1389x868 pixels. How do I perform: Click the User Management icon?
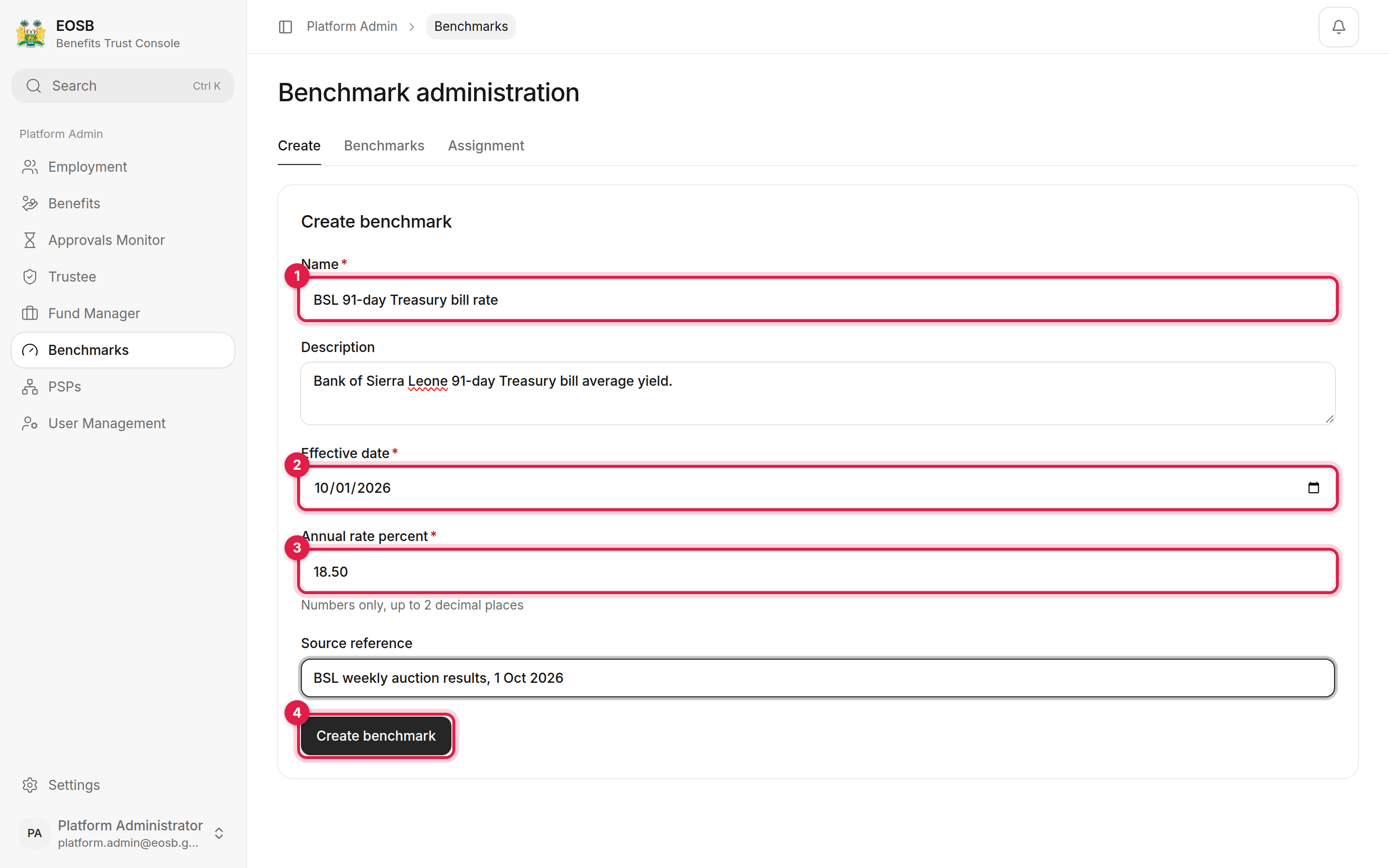click(x=30, y=424)
